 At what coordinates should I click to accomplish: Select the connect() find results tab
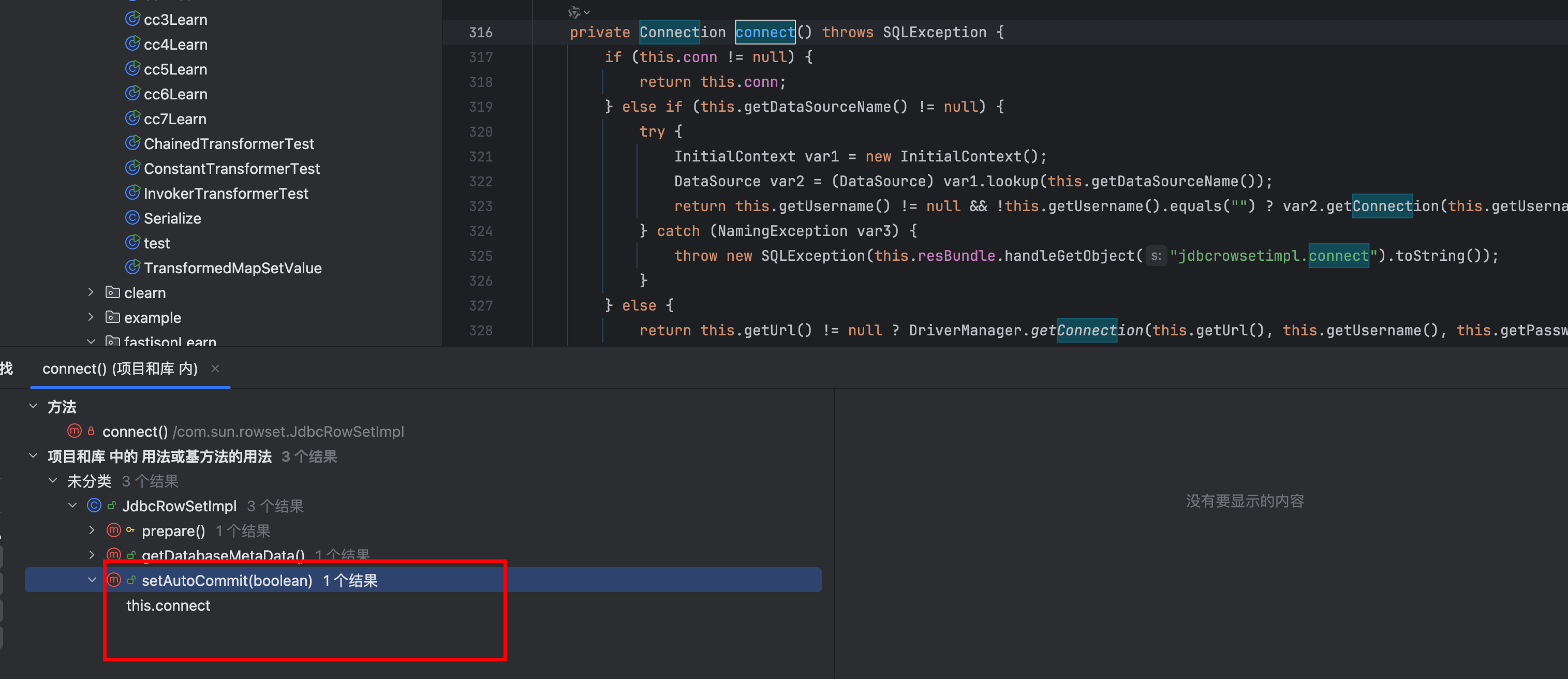(x=120, y=368)
